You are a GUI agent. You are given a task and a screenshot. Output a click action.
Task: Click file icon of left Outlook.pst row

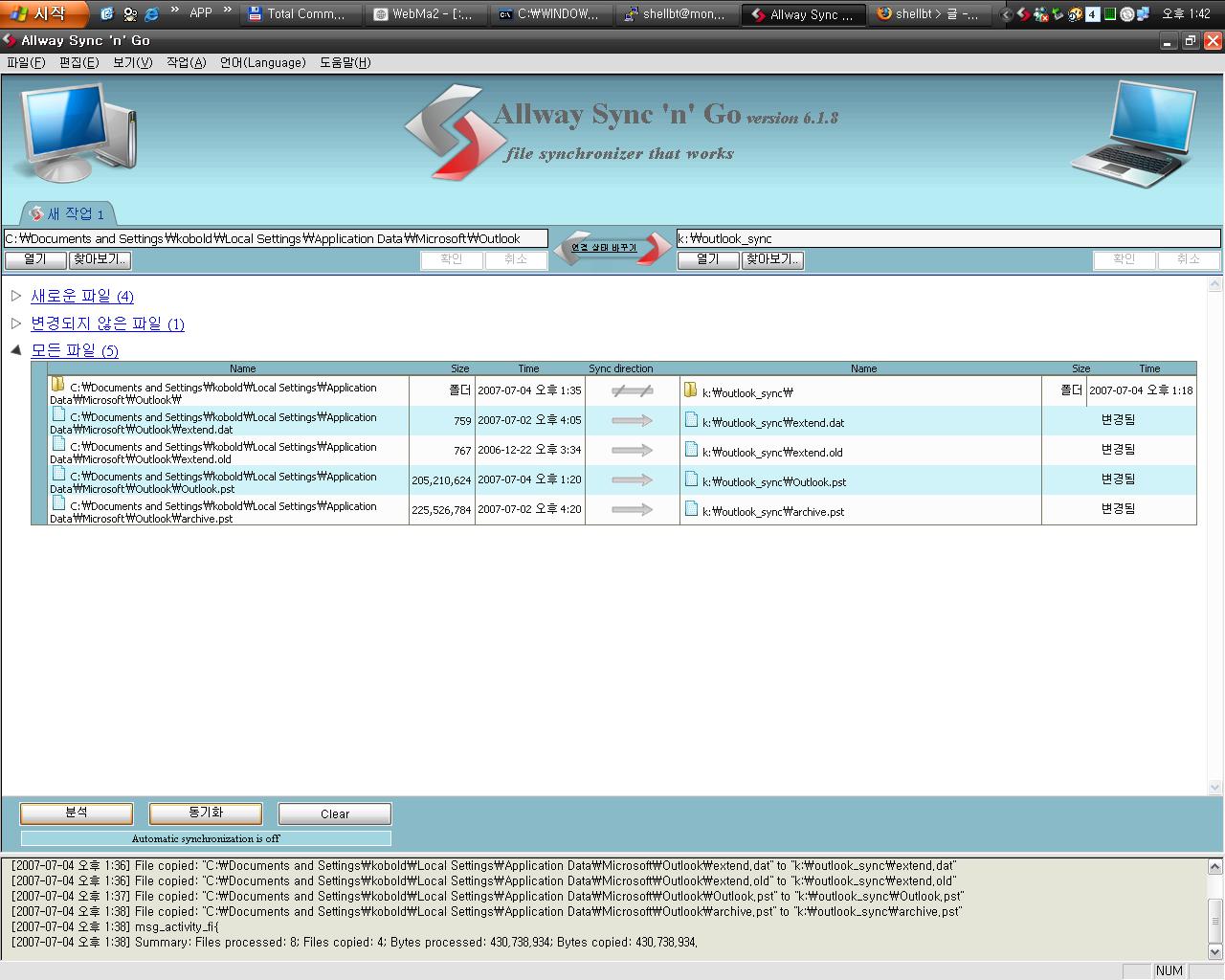point(58,474)
